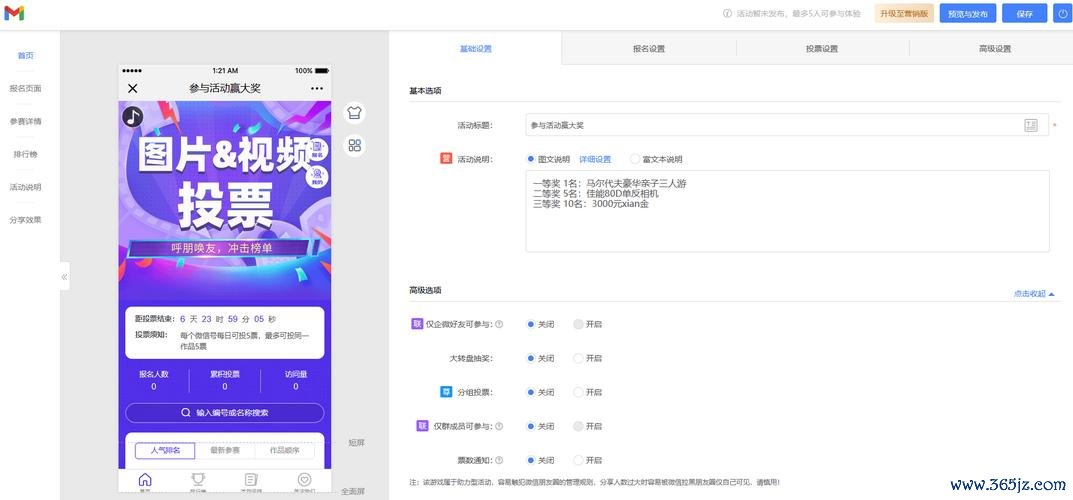Toggle the music note icon in preview
Viewport: 1073px width, 500px height.
tap(132, 116)
